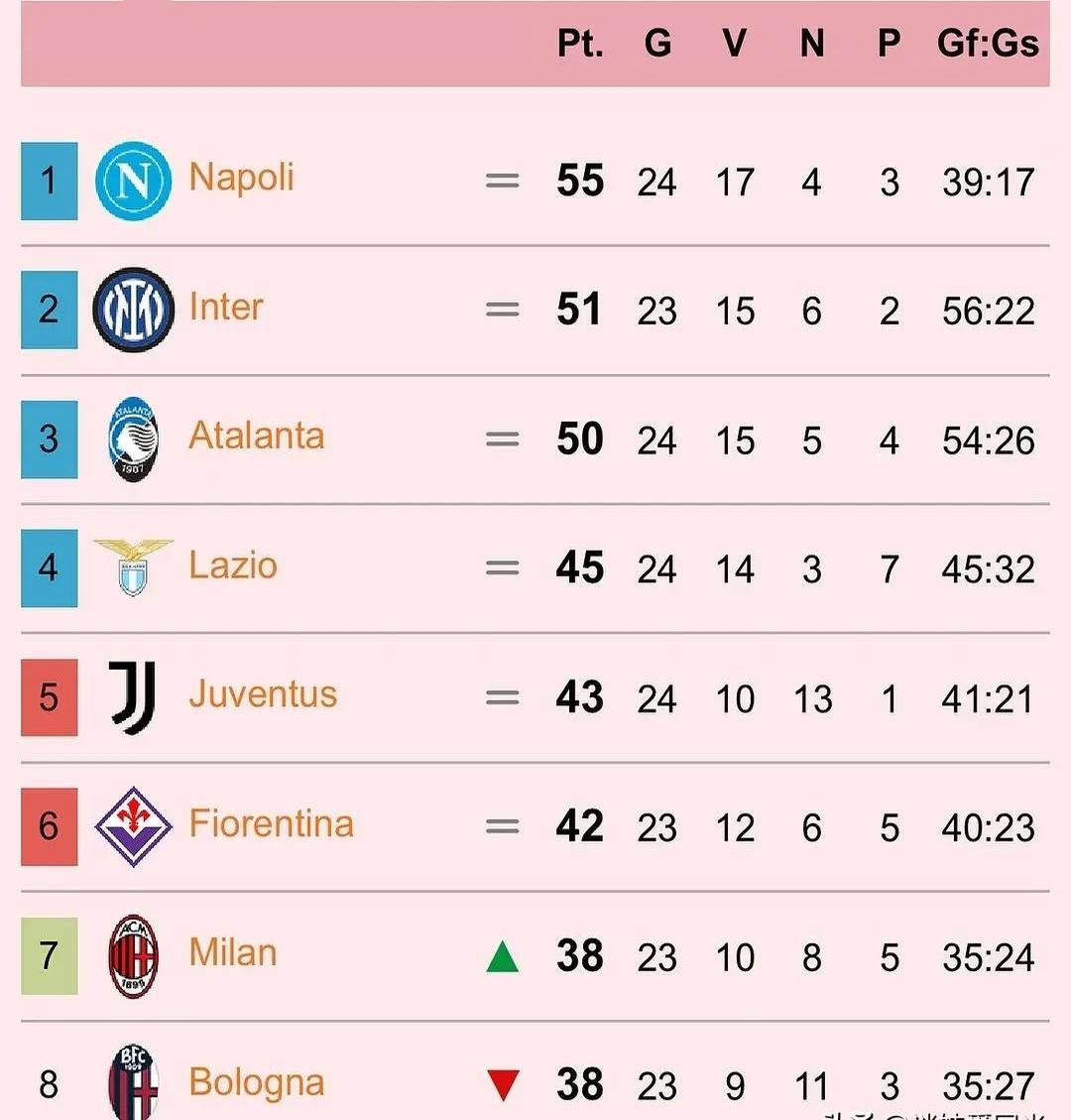Click Milan's green up arrow indicator
Screen dimensions: 1071x1120
tap(503, 957)
